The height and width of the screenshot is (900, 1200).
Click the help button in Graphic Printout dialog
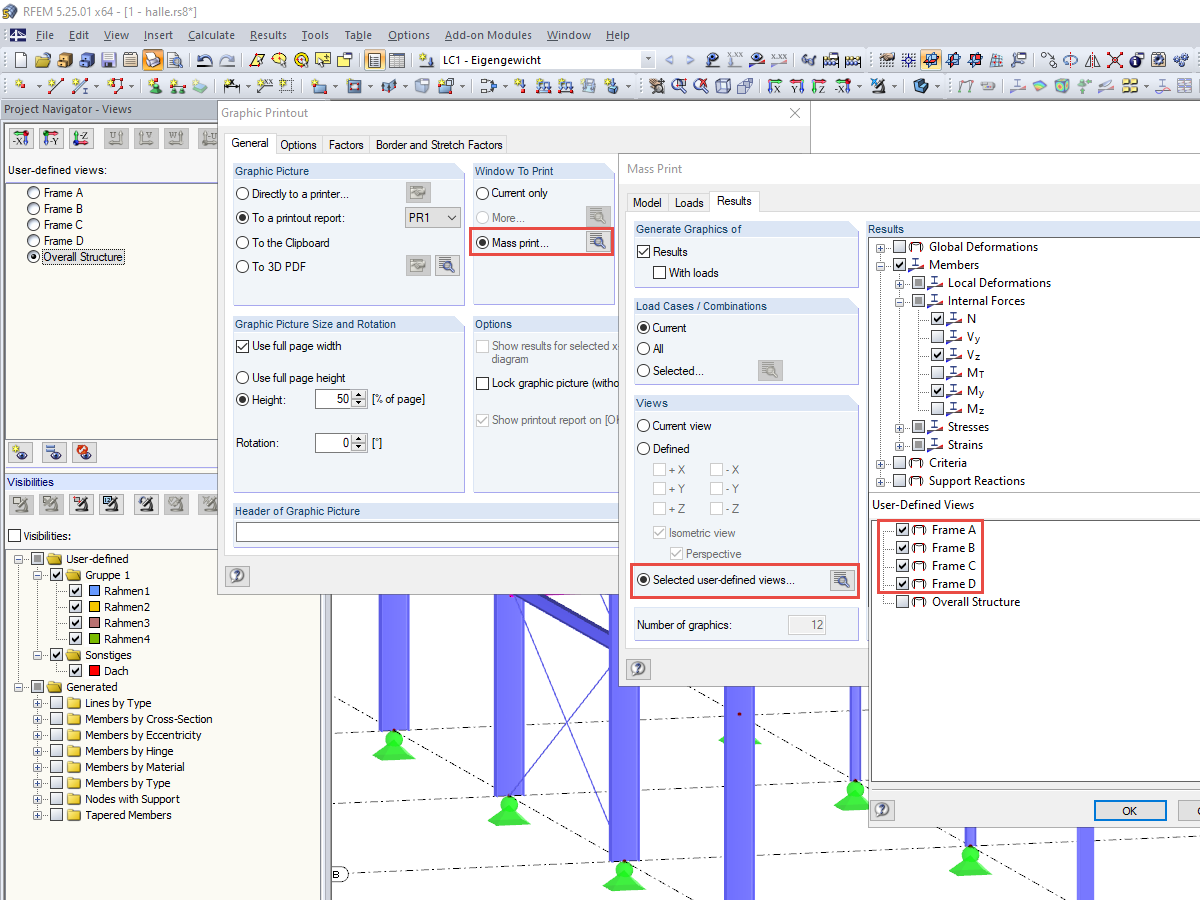pyautogui.click(x=237, y=576)
